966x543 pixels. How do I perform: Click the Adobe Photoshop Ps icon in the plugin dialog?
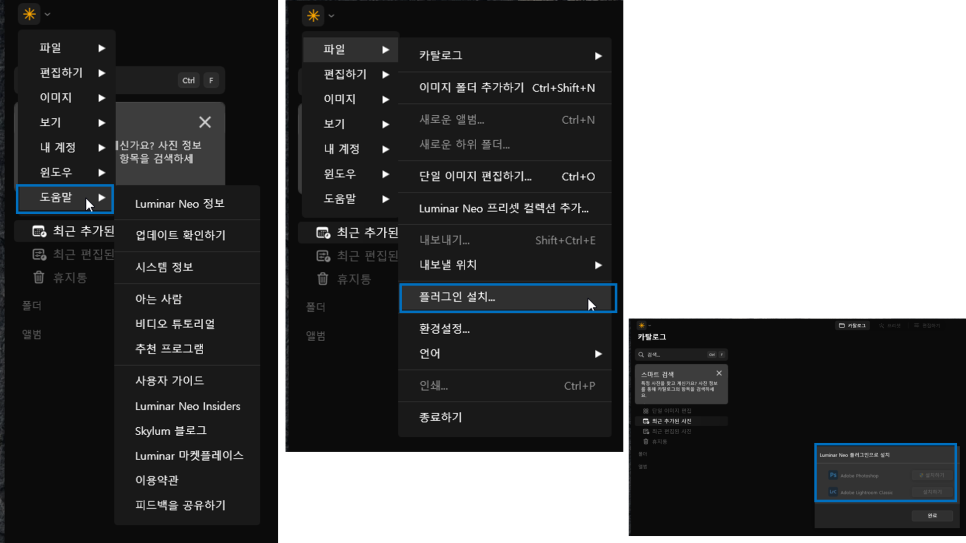click(833, 475)
